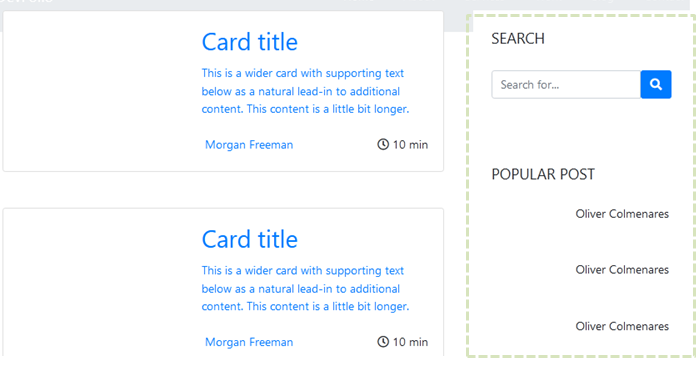The width and height of the screenshot is (699, 366).
Task: Click the magnifying glass search button
Action: [656, 84]
